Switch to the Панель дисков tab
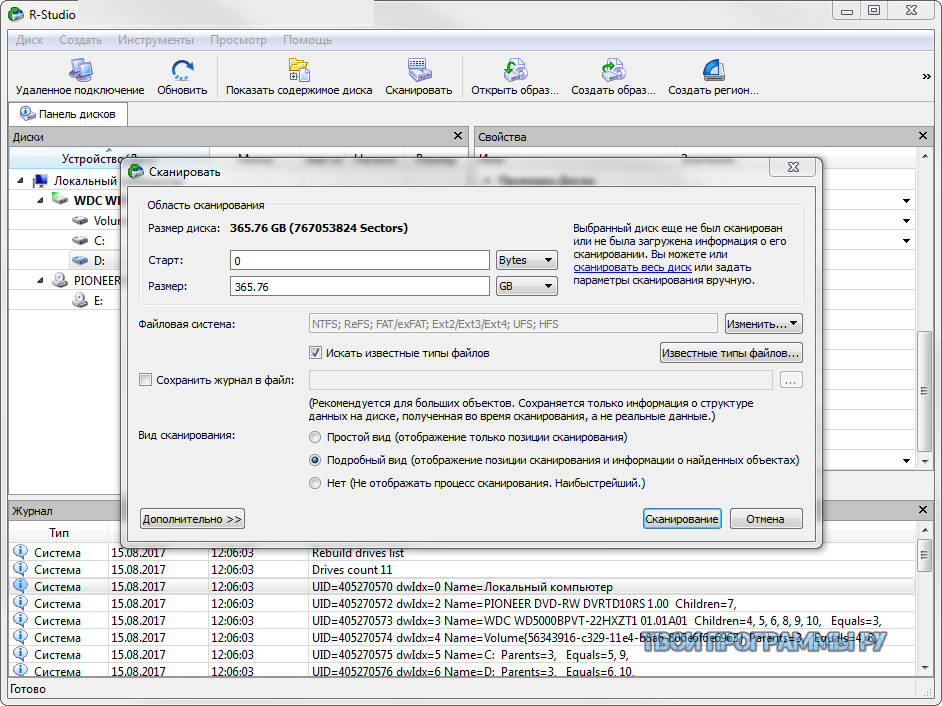The image size is (942, 706). 68,114
